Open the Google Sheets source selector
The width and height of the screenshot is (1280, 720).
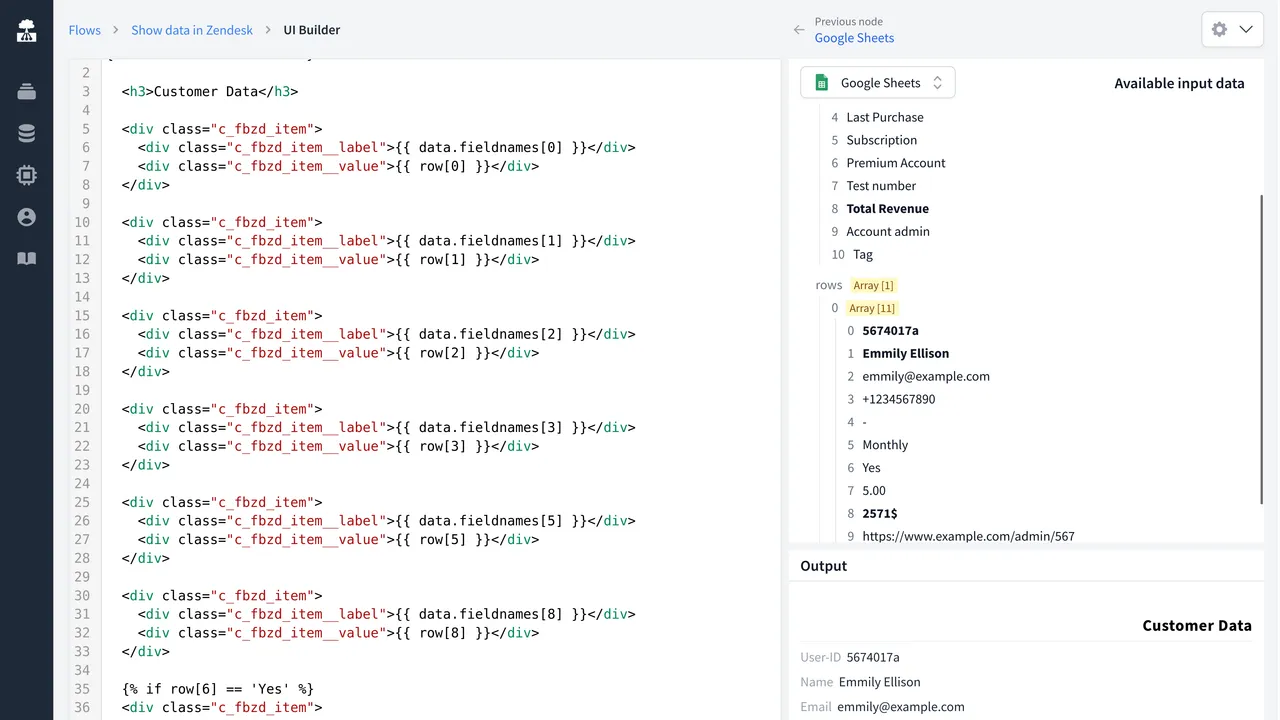878,83
